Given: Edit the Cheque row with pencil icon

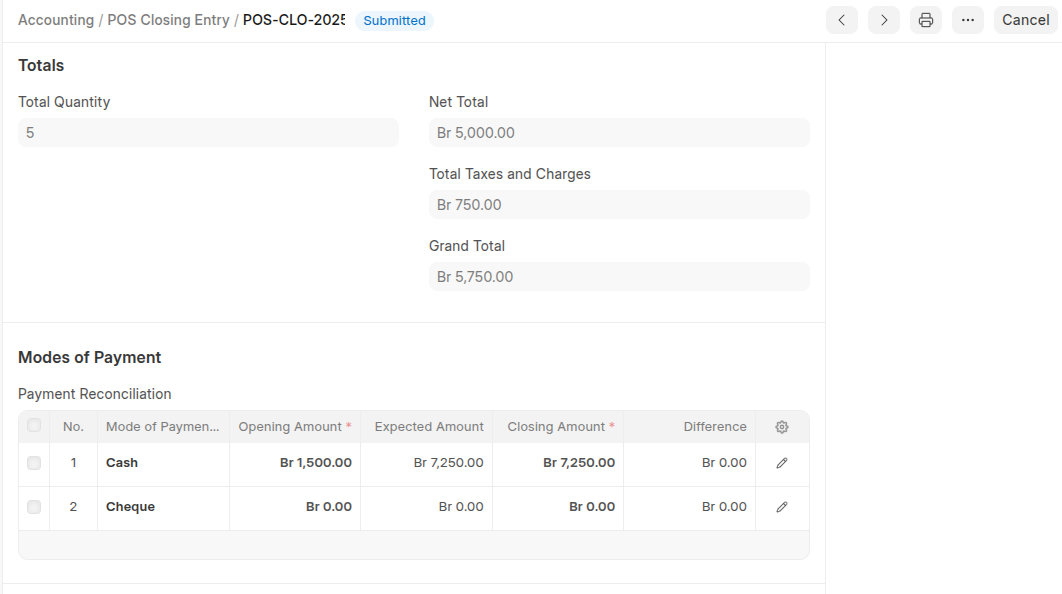Looking at the screenshot, I should [782, 507].
